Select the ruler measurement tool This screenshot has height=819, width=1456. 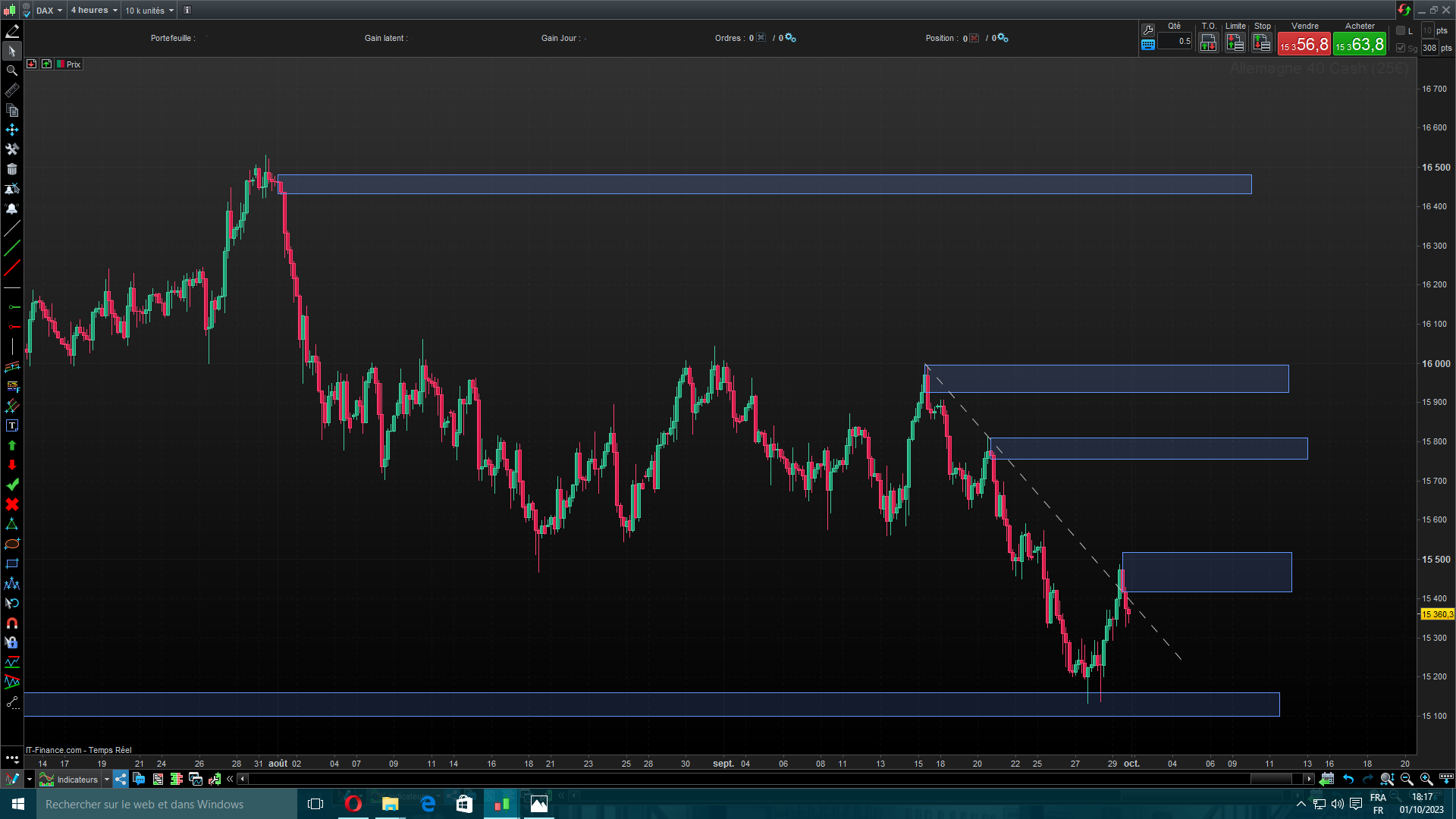coord(11,90)
